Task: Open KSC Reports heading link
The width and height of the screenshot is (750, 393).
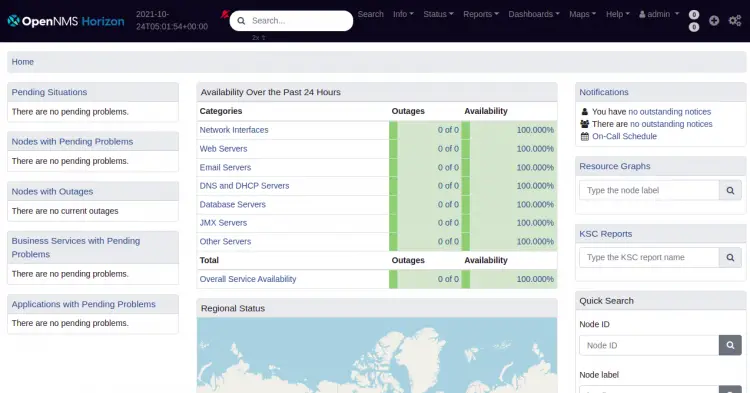Action: [x=606, y=234]
